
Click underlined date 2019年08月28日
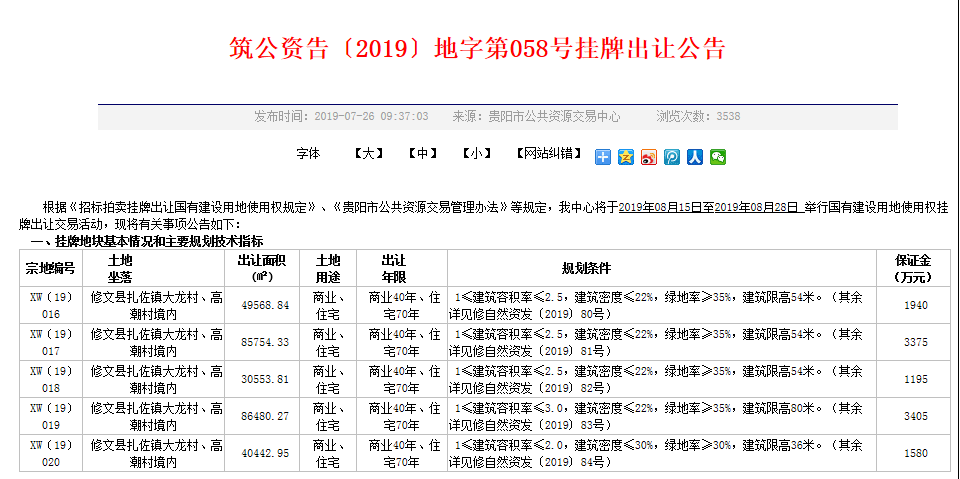coord(756,207)
